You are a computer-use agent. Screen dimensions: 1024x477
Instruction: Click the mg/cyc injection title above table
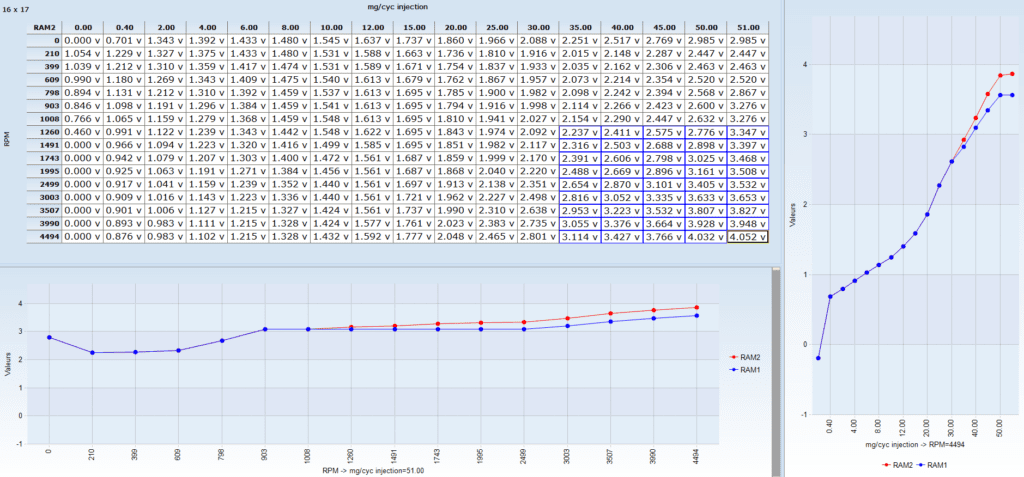396,6
